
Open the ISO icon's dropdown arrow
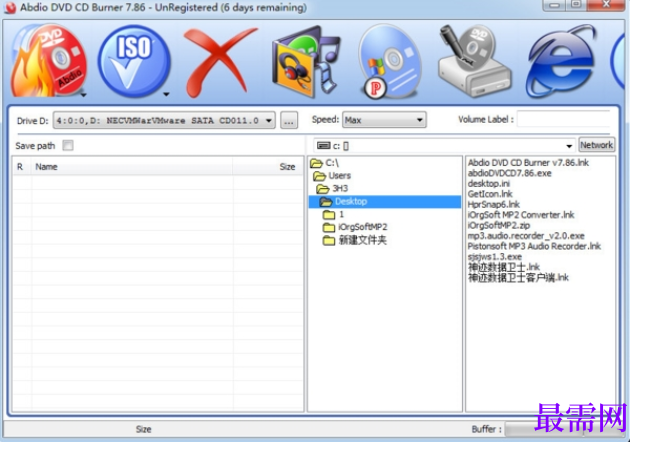[x=166, y=95]
